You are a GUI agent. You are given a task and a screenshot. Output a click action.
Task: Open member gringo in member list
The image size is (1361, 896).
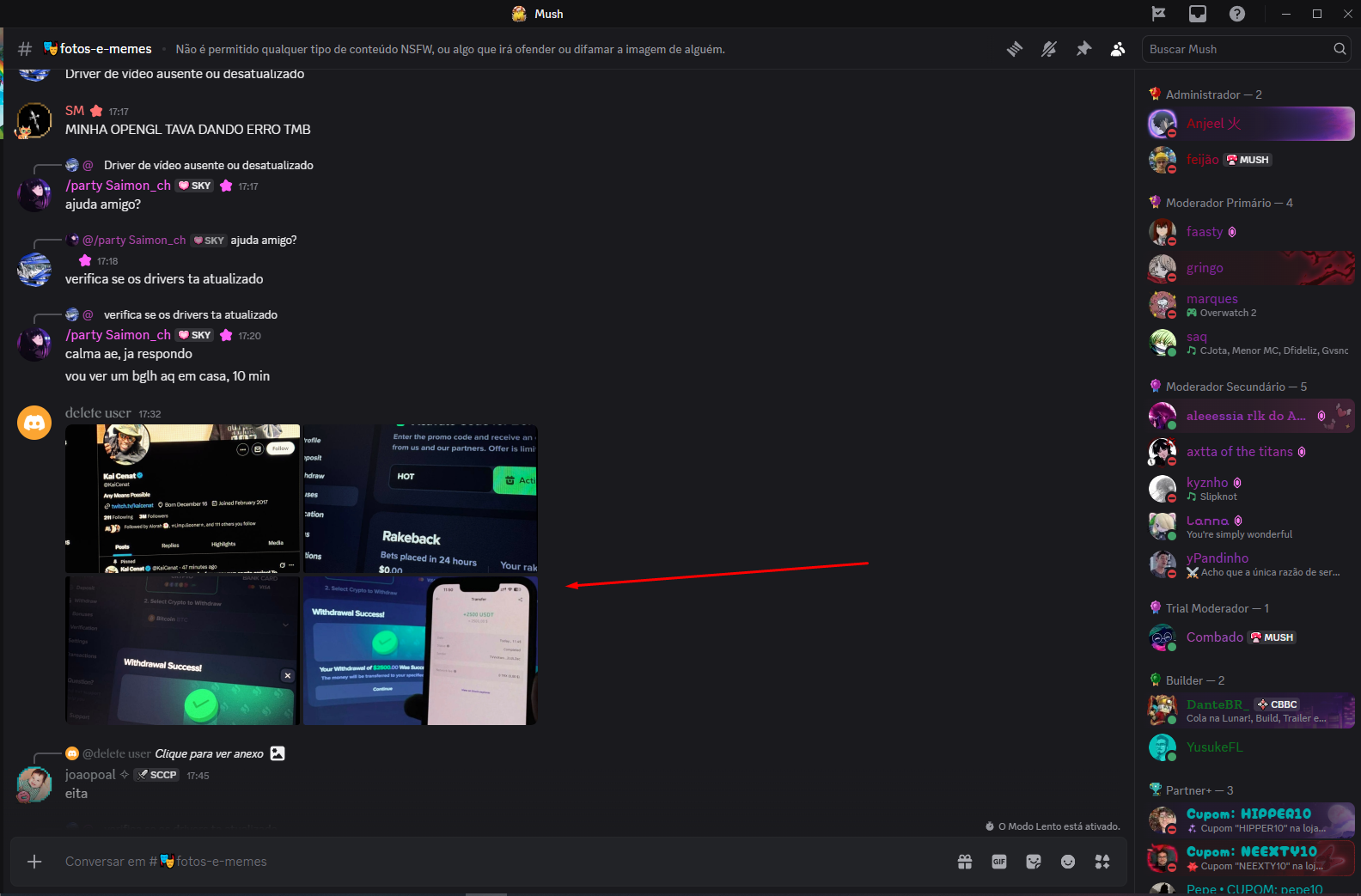point(1251,268)
